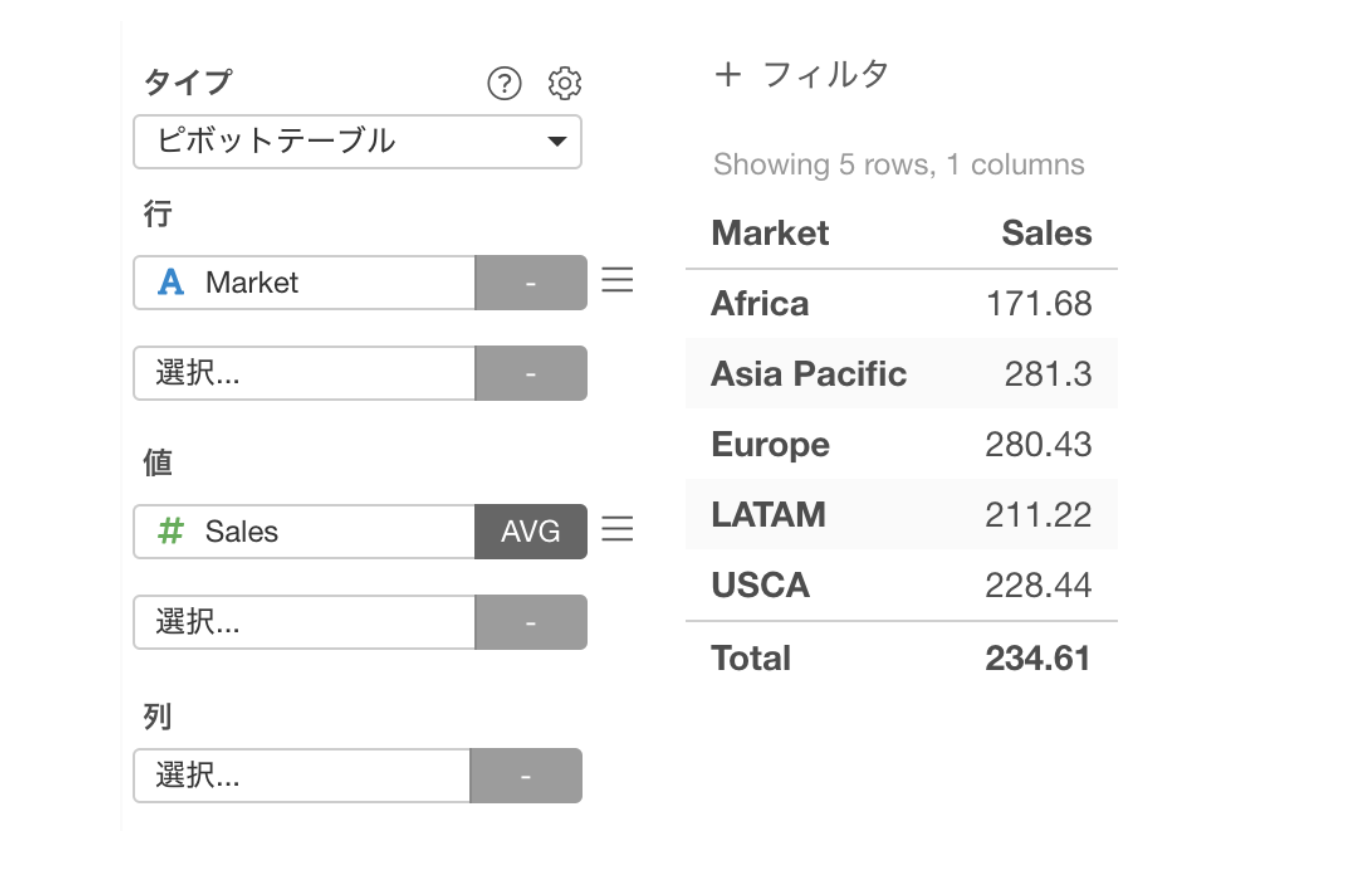Open the Market row column selector
Image resolution: width=1362 pixels, height=892 pixels.
point(304,283)
